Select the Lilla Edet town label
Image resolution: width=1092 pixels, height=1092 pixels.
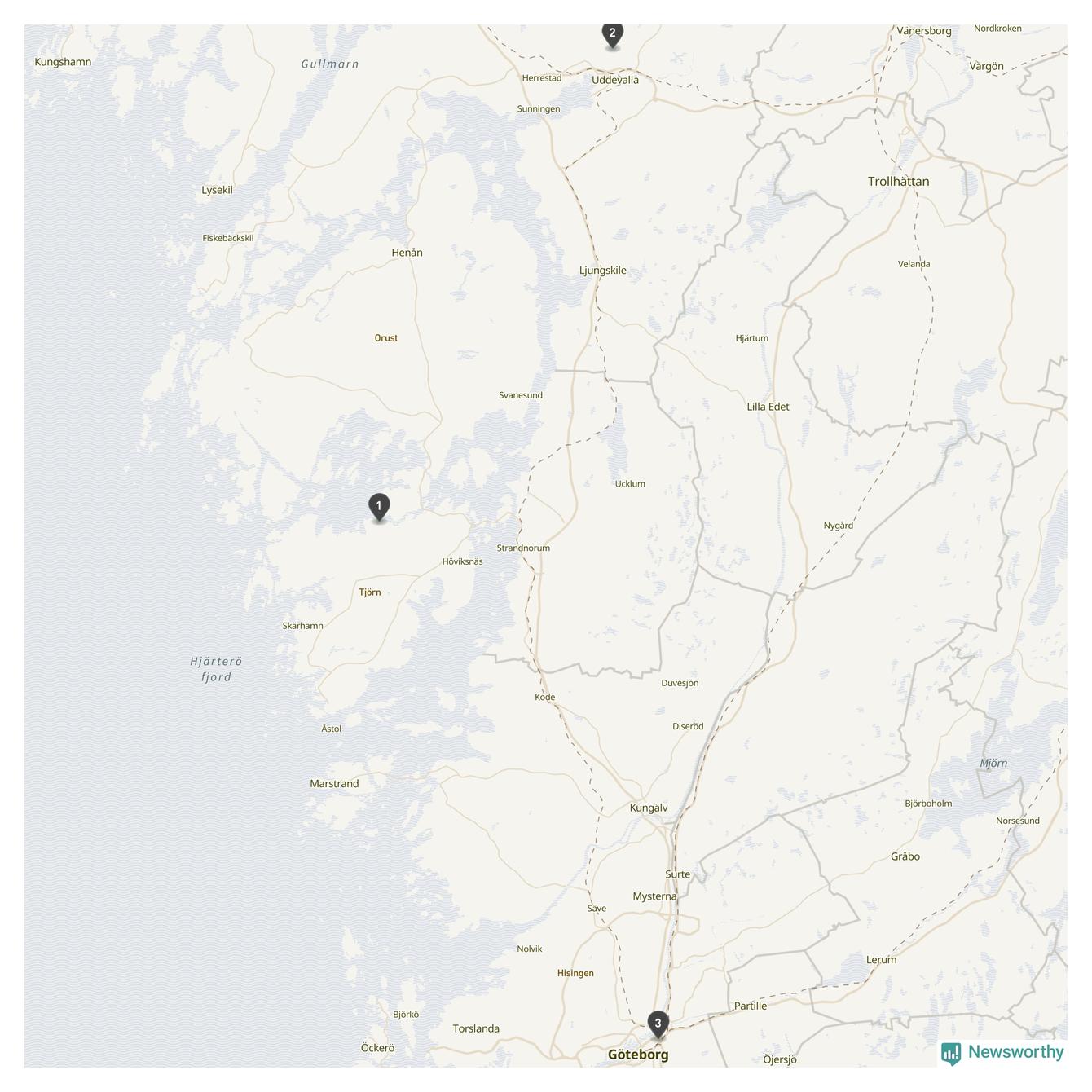pos(768,407)
